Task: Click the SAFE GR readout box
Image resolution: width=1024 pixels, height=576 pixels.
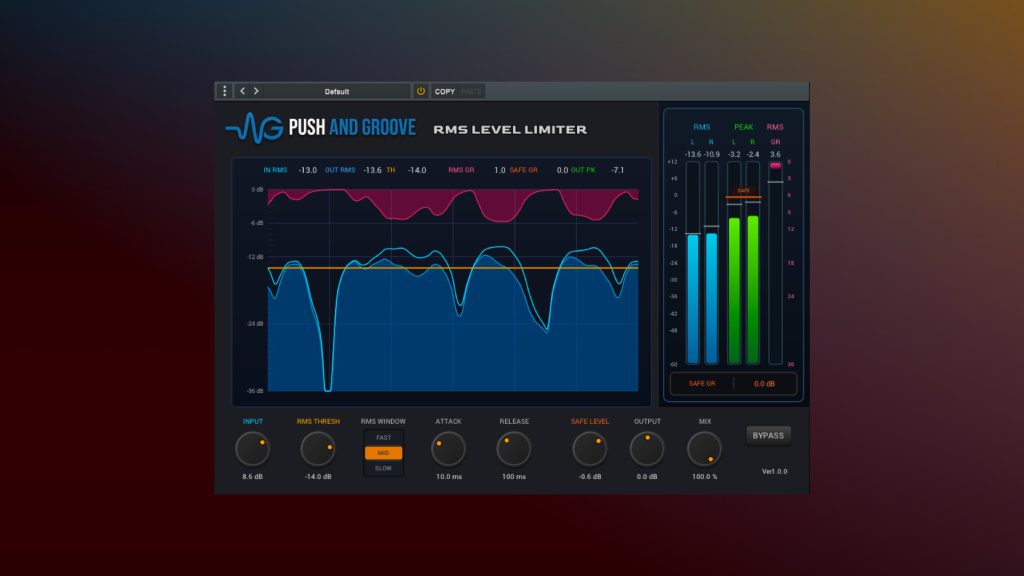Action: 733,383
